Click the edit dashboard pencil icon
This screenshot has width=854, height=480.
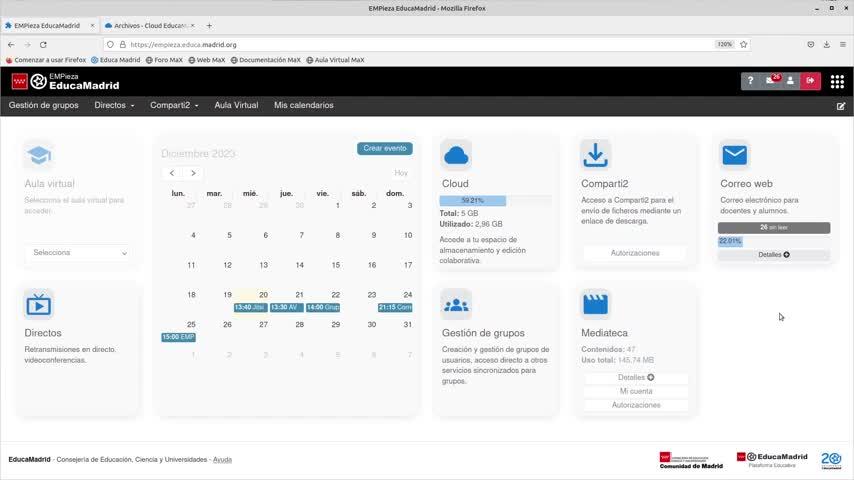click(841, 106)
